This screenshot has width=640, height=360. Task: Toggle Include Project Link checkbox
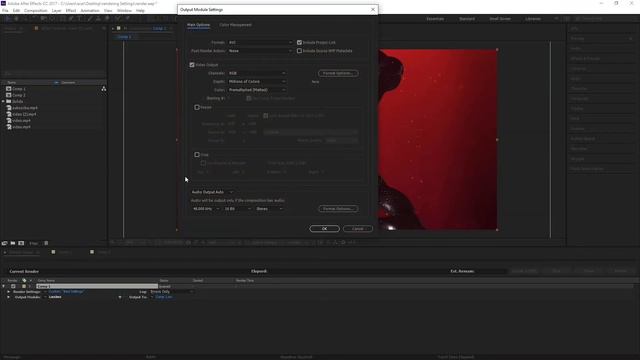[299, 42]
